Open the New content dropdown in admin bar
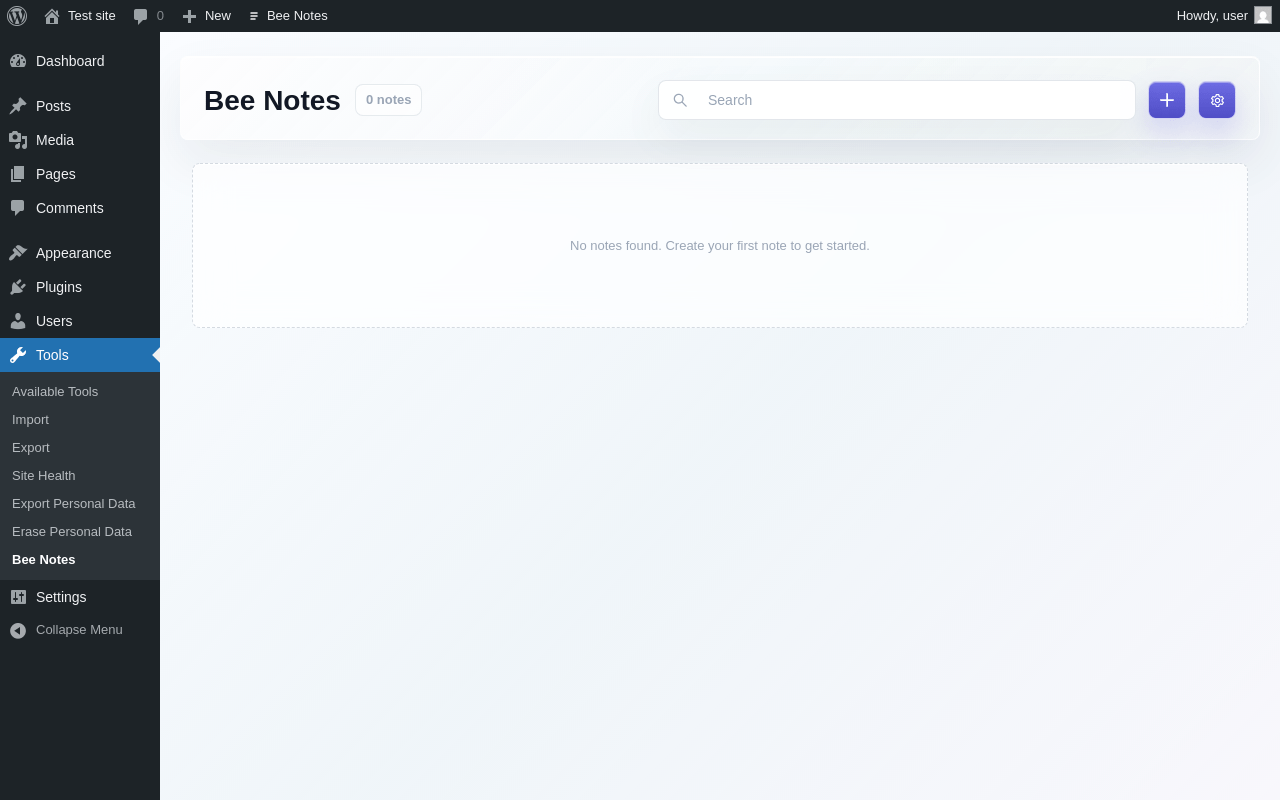Screen dimensions: 1280x800 click(x=206, y=16)
